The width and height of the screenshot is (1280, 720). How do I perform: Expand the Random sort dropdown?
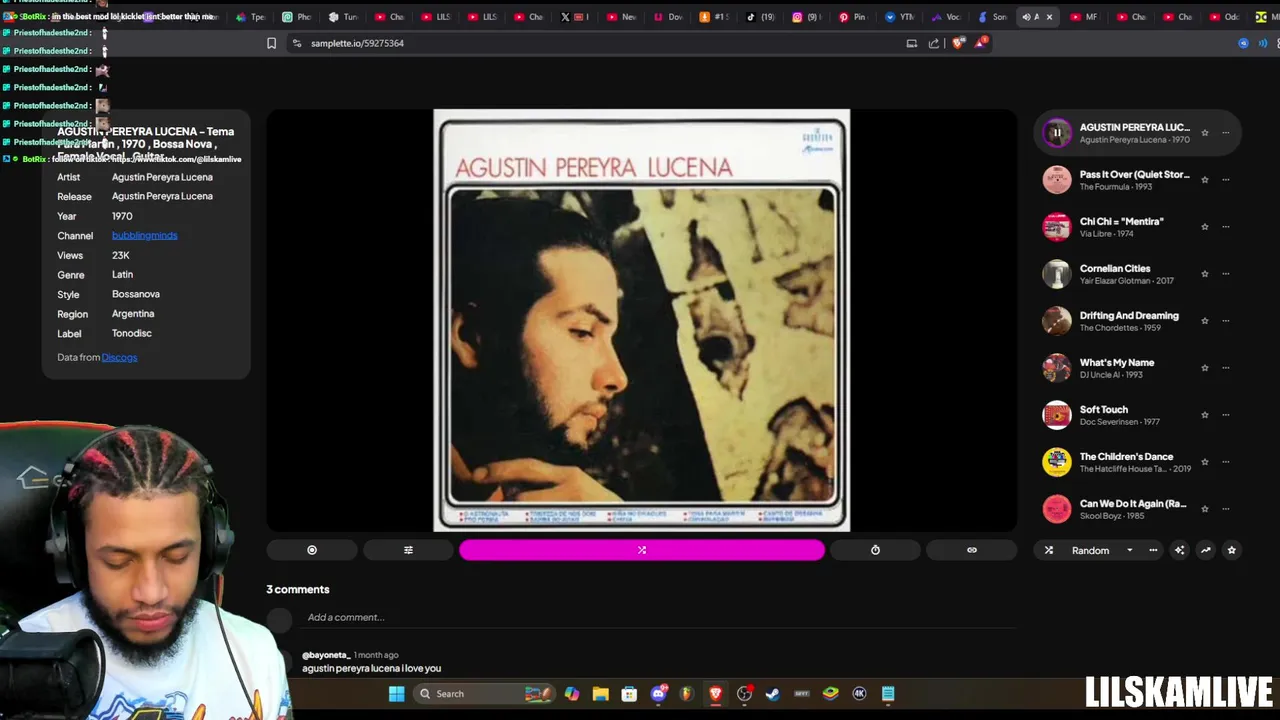(x=1129, y=550)
